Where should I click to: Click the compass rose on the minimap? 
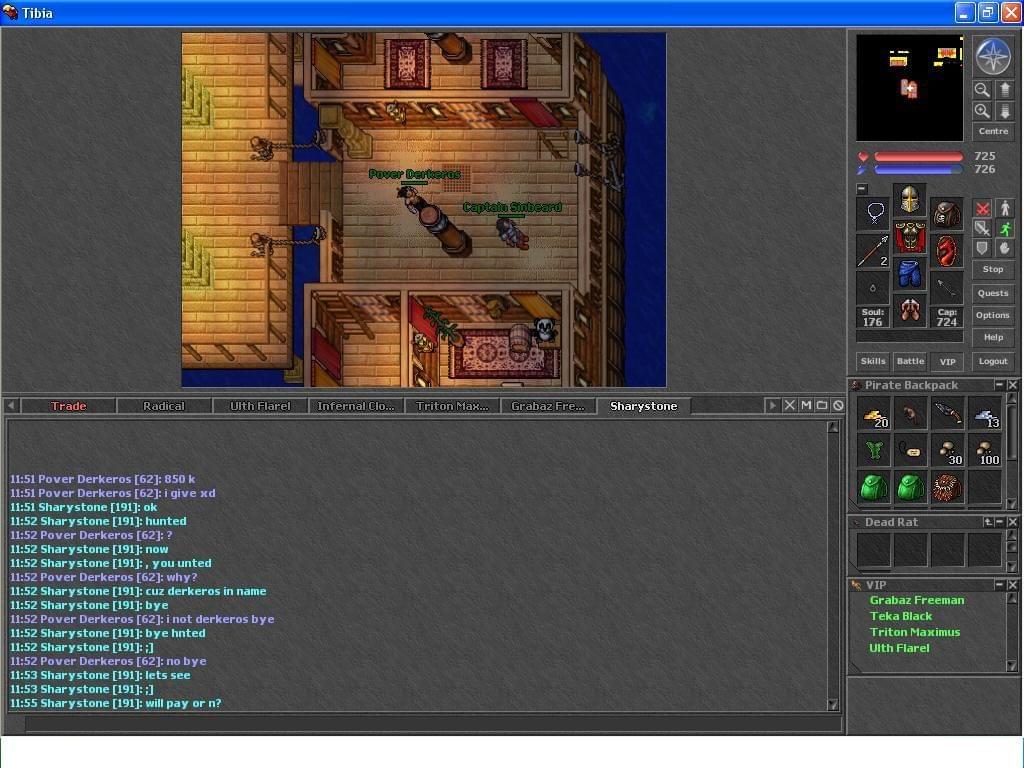click(x=993, y=56)
